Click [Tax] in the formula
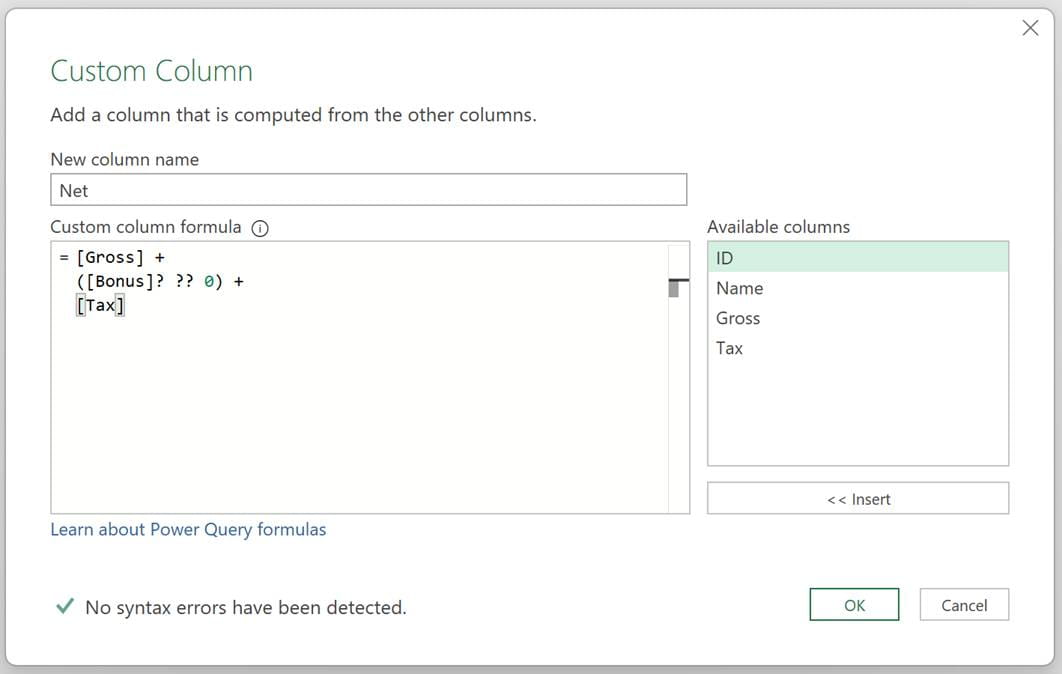1062x674 pixels. (x=100, y=306)
